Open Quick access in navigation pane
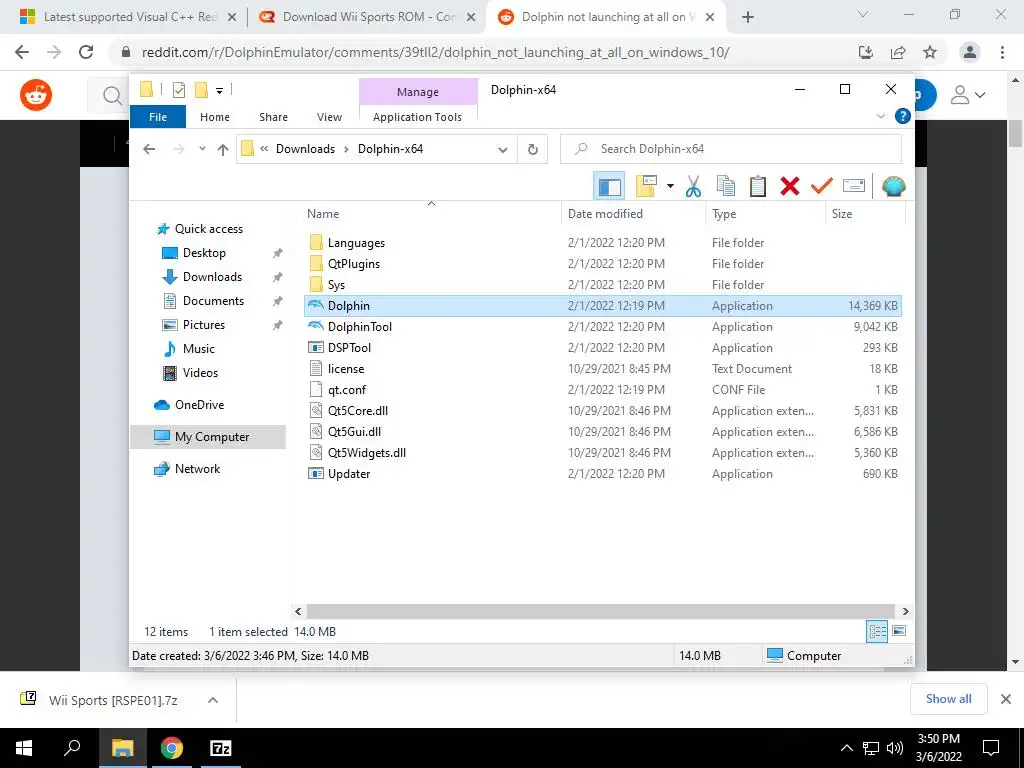 point(208,229)
